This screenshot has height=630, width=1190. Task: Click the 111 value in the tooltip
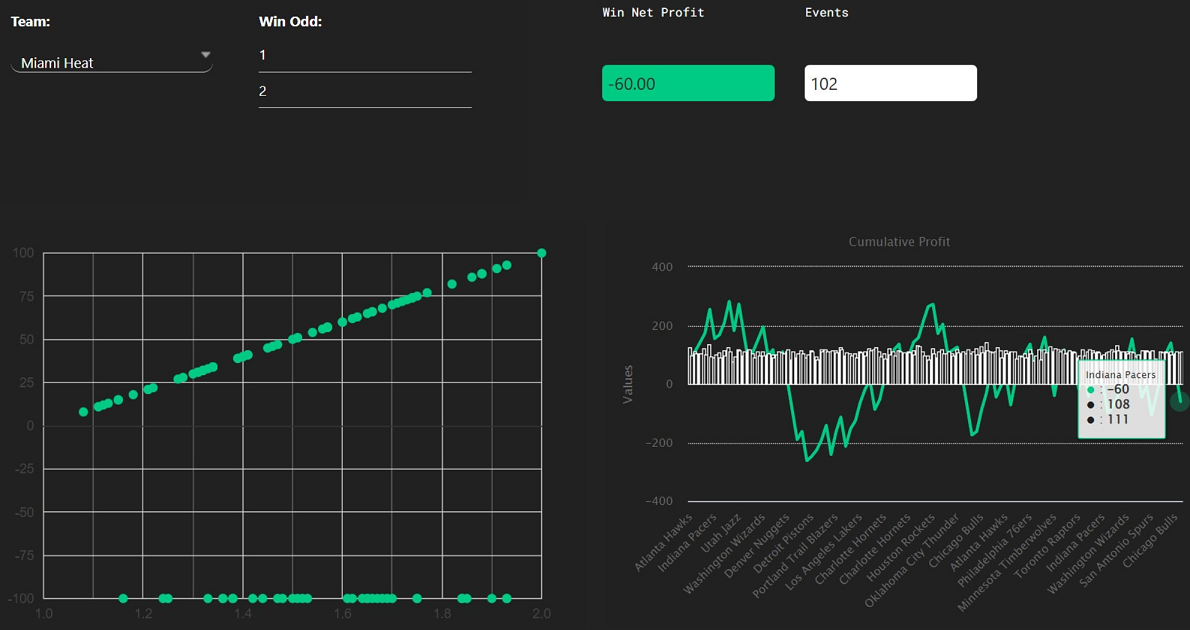[1119, 419]
